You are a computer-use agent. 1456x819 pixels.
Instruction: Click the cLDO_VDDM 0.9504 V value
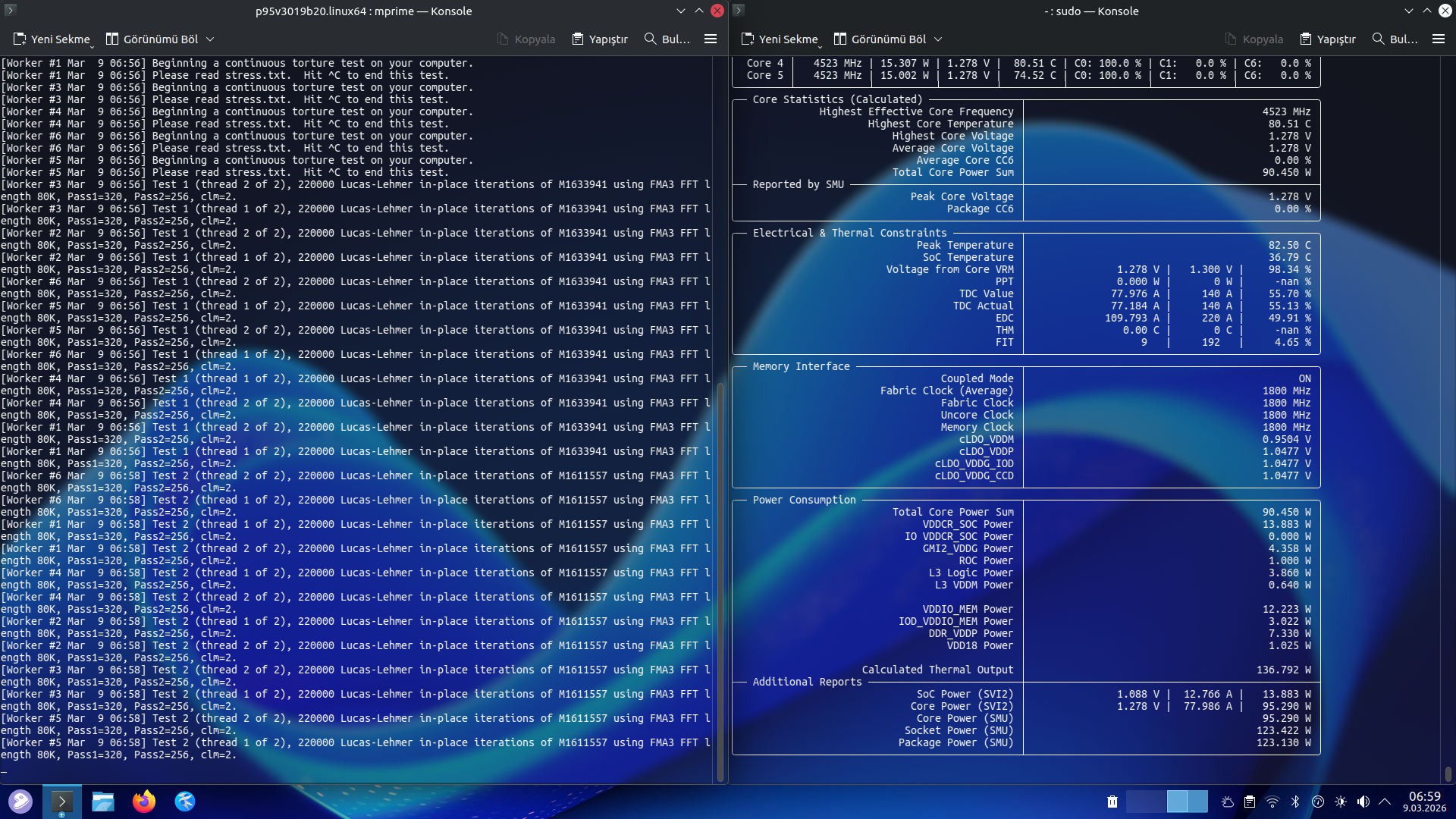point(1286,439)
